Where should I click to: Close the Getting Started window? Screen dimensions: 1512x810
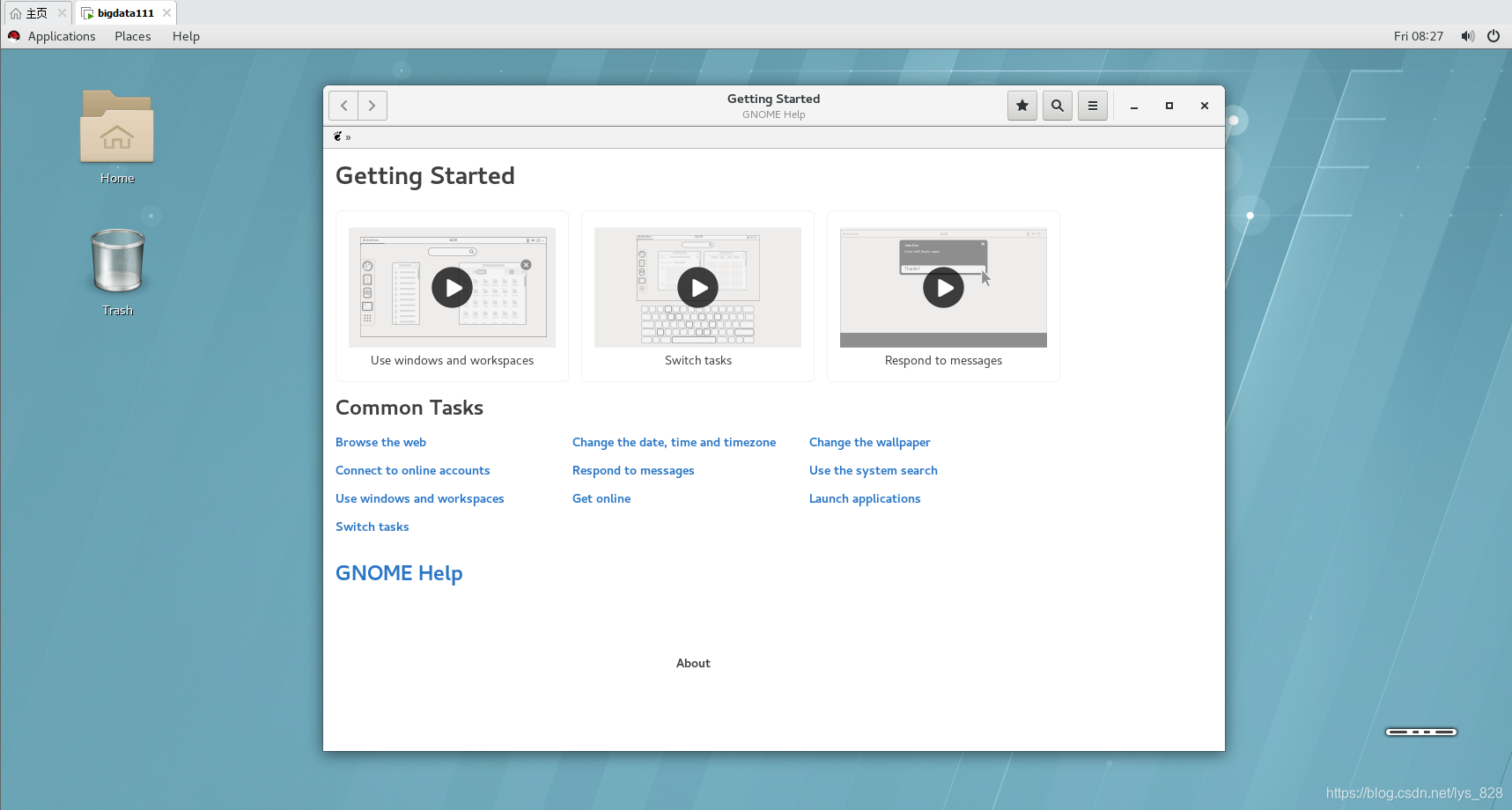coord(1205,106)
